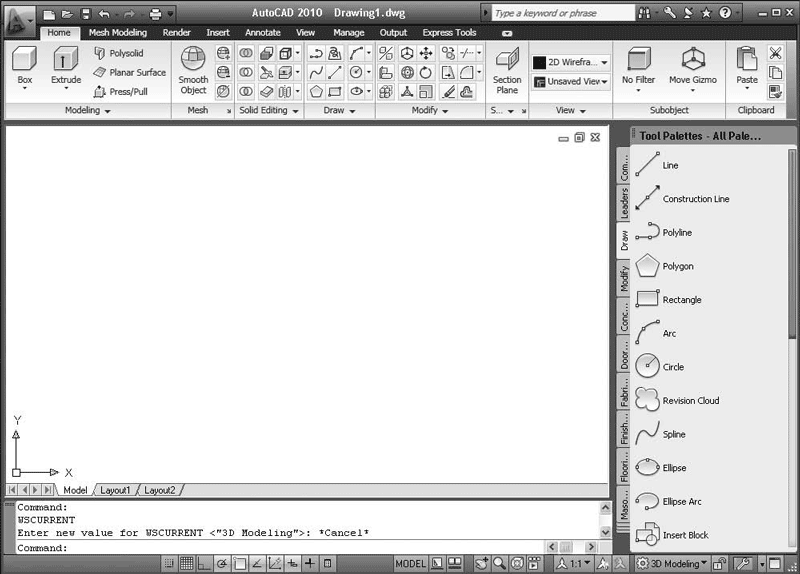Select the Polygon tool in ribbon Draw panel

click(x=316, y=92)
